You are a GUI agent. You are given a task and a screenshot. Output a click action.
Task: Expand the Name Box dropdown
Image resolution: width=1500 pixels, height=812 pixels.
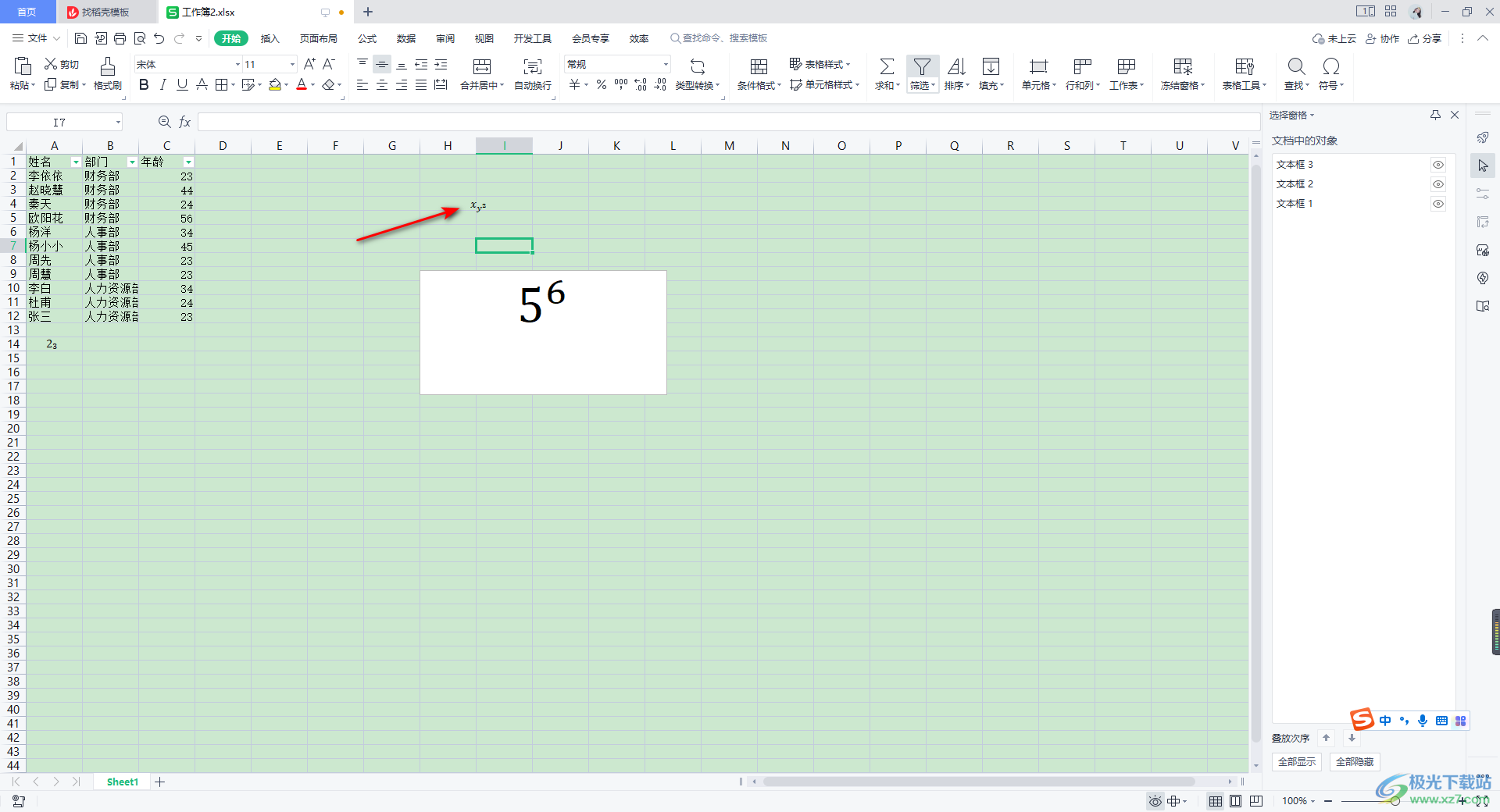[118, 122]
